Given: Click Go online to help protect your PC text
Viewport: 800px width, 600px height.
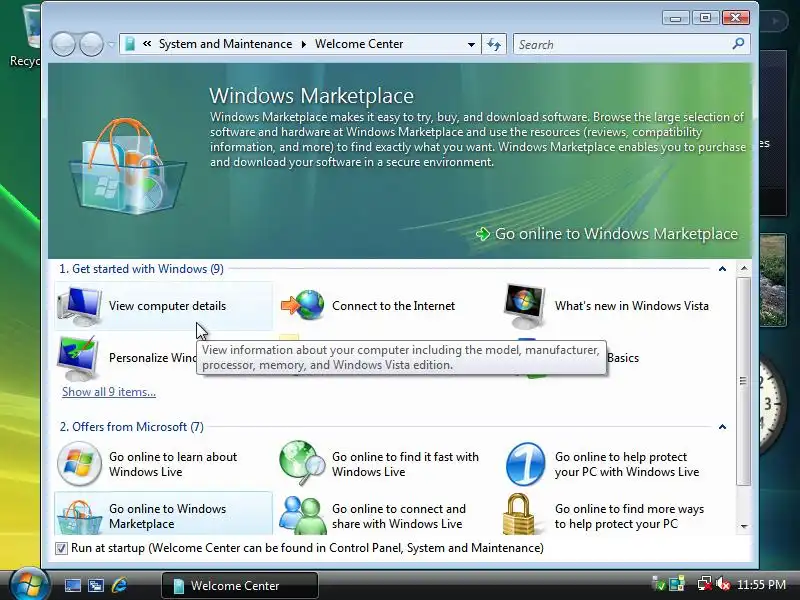Looking at the screenshot, I should pyautogui.click(x=627, y=464).
